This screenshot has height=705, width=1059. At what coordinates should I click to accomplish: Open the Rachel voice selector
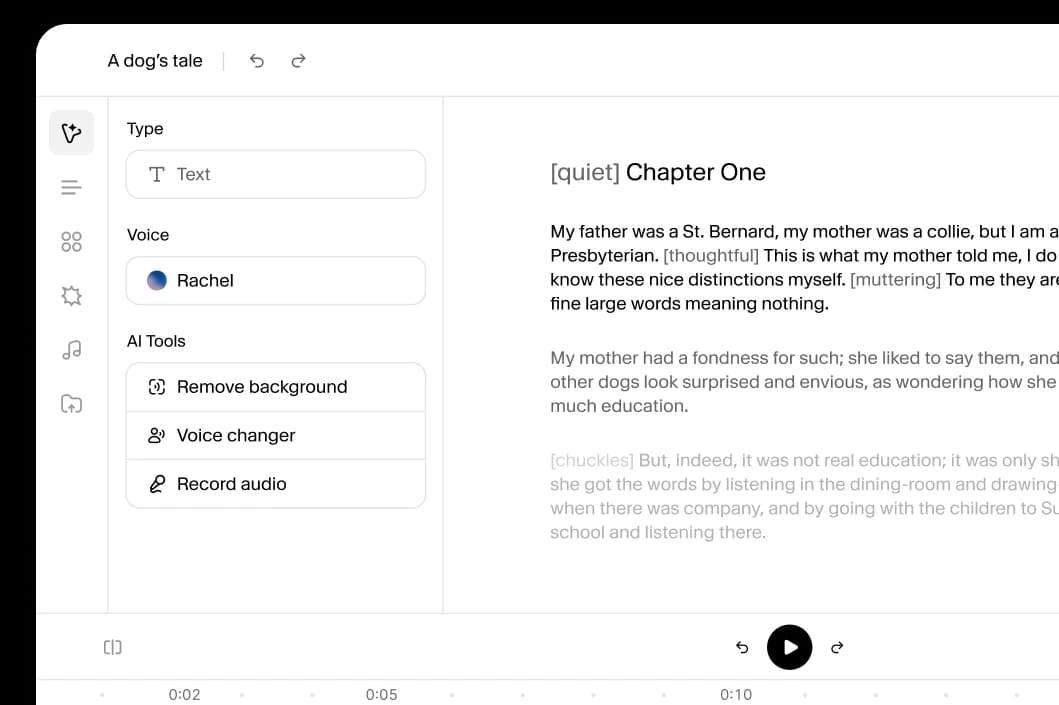(276, 281)
